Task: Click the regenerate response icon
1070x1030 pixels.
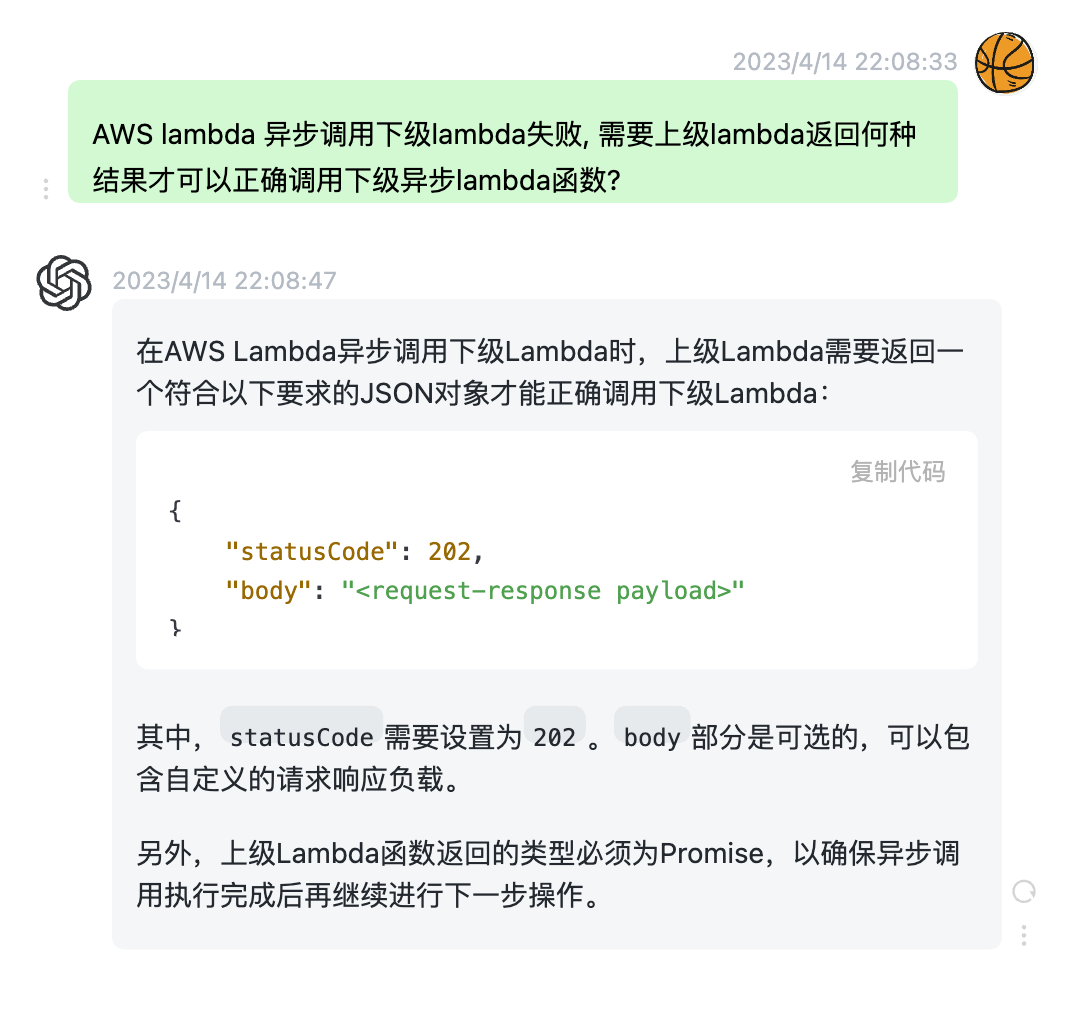Action: (1023, 889)
